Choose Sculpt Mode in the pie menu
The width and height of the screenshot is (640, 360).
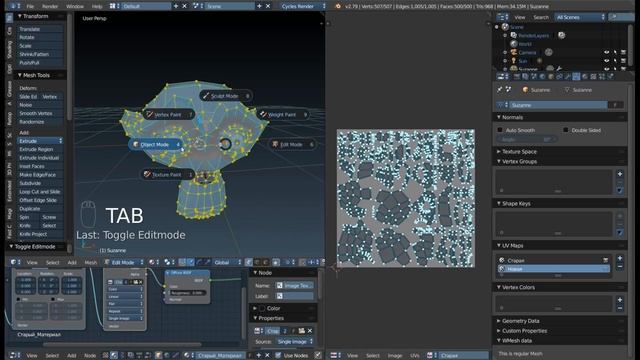pyautogui.click(x=226, y=96)
